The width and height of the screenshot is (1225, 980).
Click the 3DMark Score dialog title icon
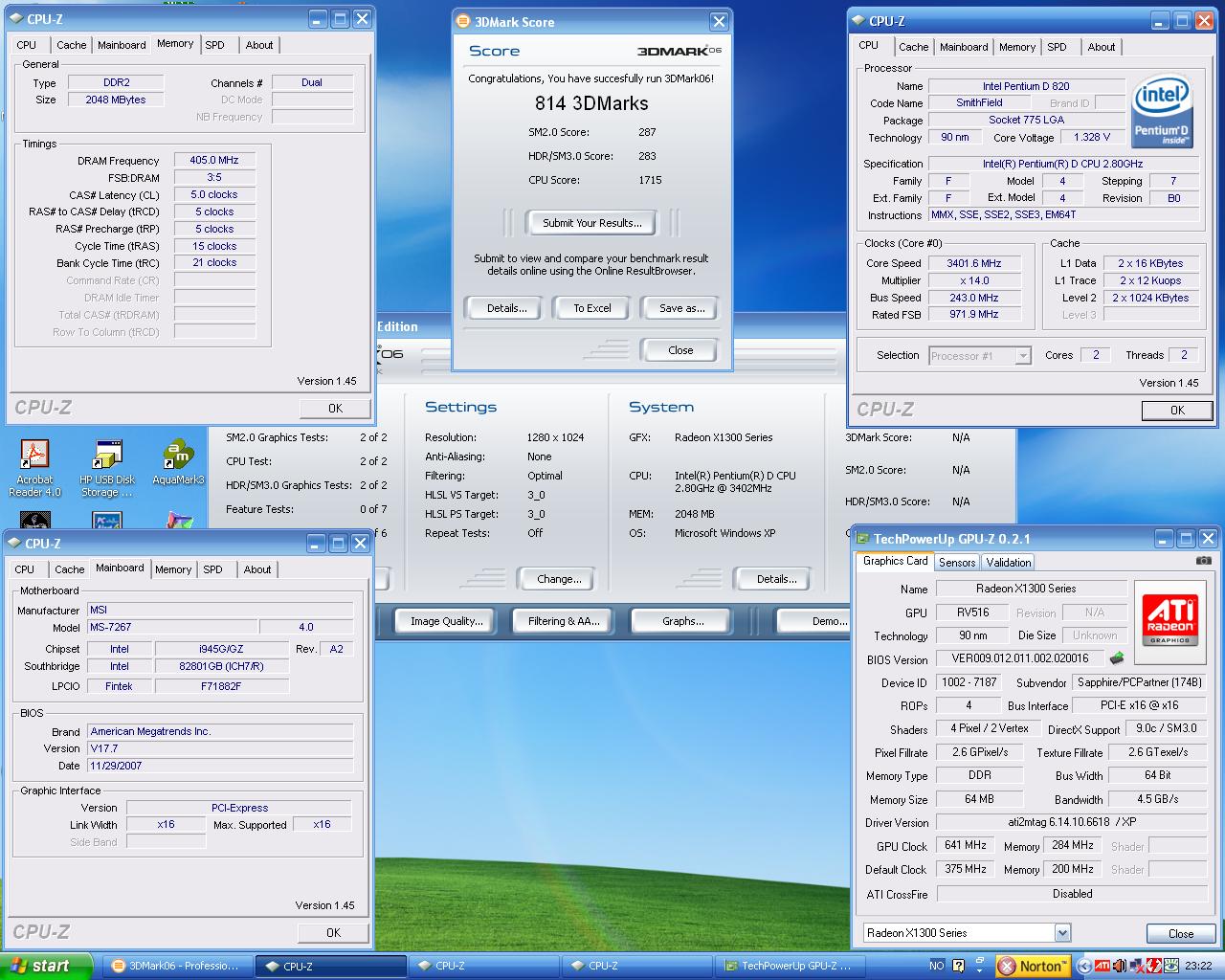click(463, 21)
